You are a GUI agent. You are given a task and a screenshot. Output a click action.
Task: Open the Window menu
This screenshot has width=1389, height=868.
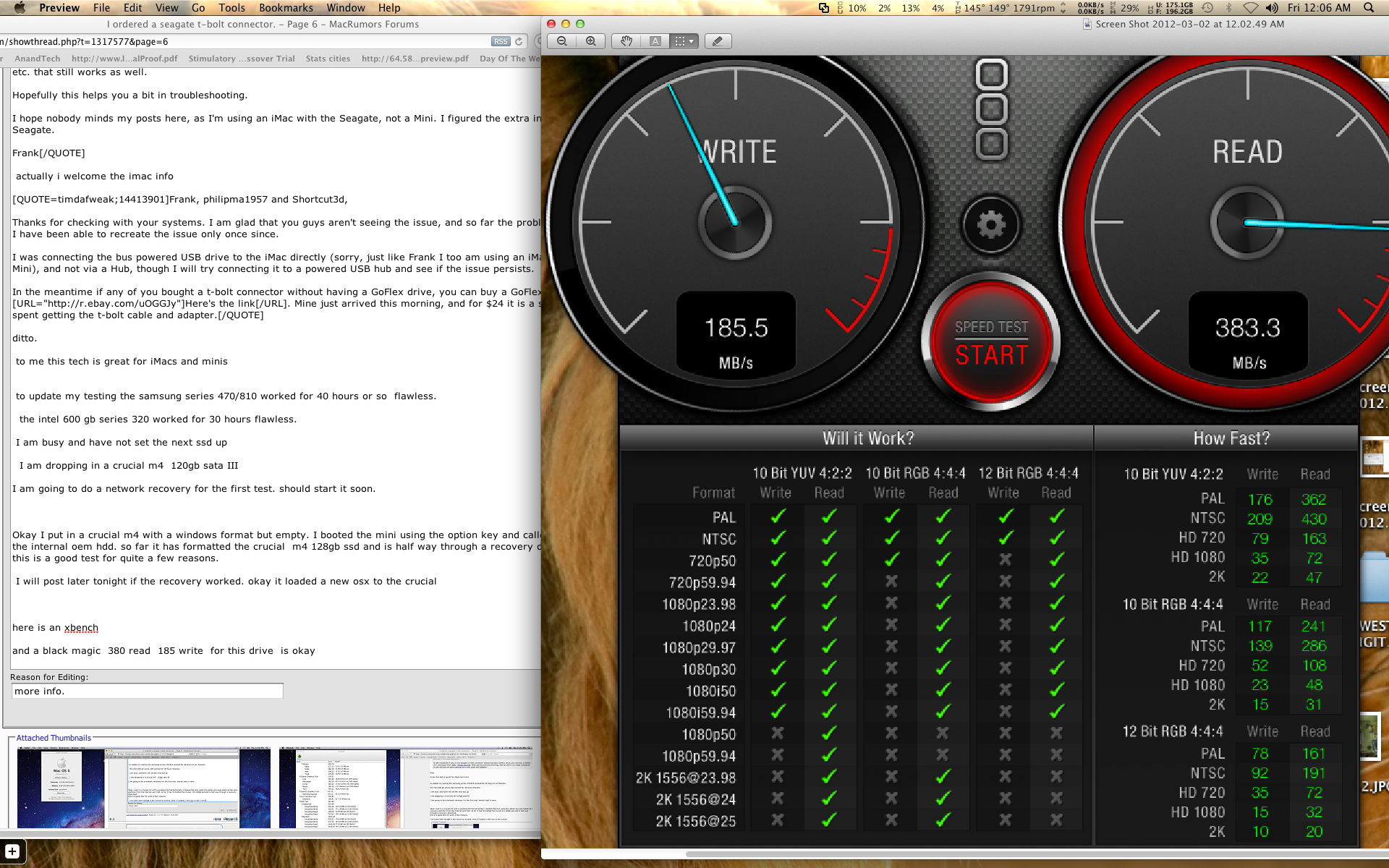pyautogui.click(x=346, y=8)
